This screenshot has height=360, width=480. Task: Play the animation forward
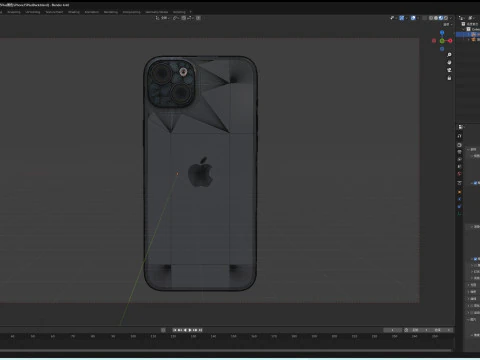pyautogui.click(x=190, y=330)
